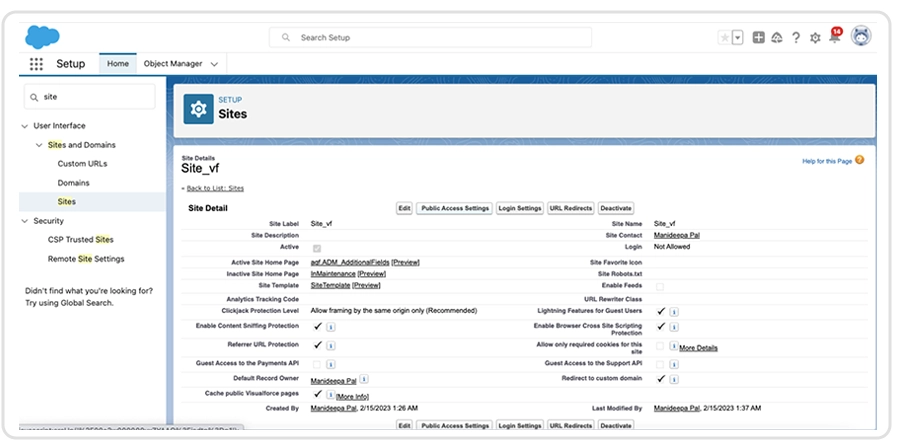
Task: View notifications via the bell icon
Action: pyautogui.click(x=834, y=38)
